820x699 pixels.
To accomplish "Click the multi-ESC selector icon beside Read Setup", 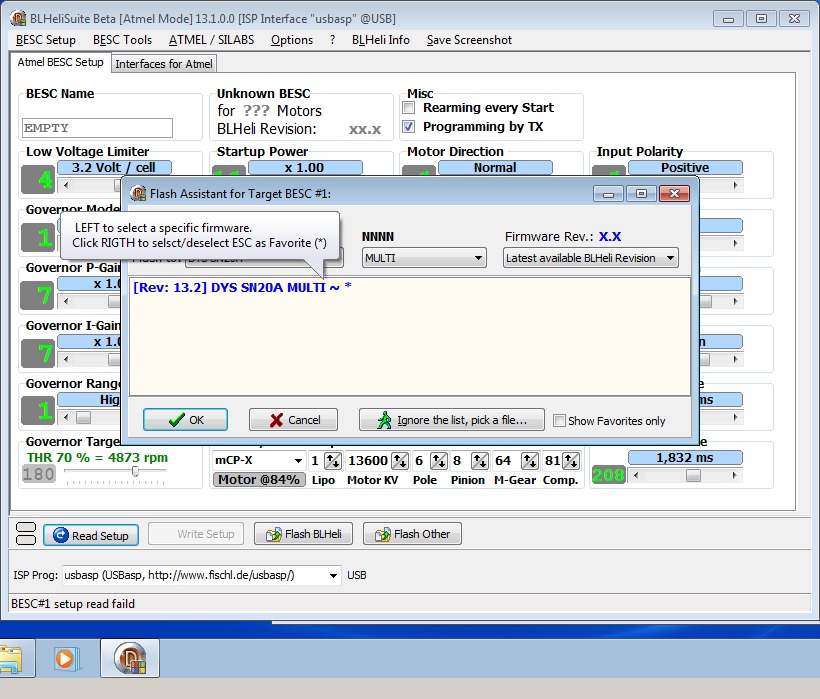I will coord(26,534).
